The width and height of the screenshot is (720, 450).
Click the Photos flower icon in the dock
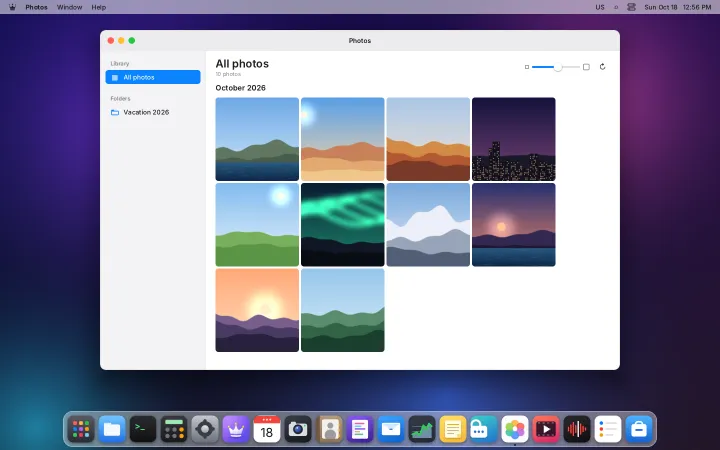pyautogui.click(x=515, y=429)
